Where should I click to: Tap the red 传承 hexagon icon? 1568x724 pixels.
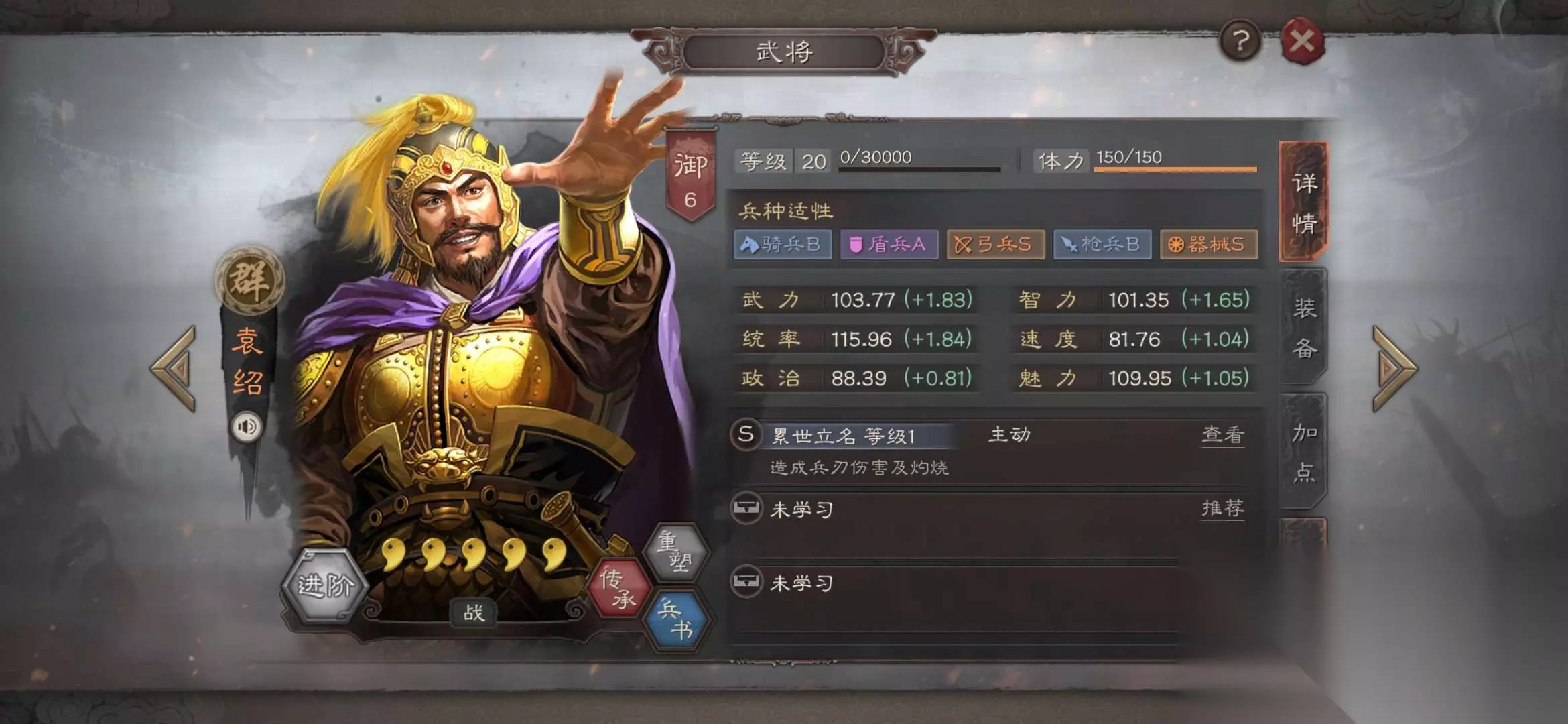tap(618, 588)
